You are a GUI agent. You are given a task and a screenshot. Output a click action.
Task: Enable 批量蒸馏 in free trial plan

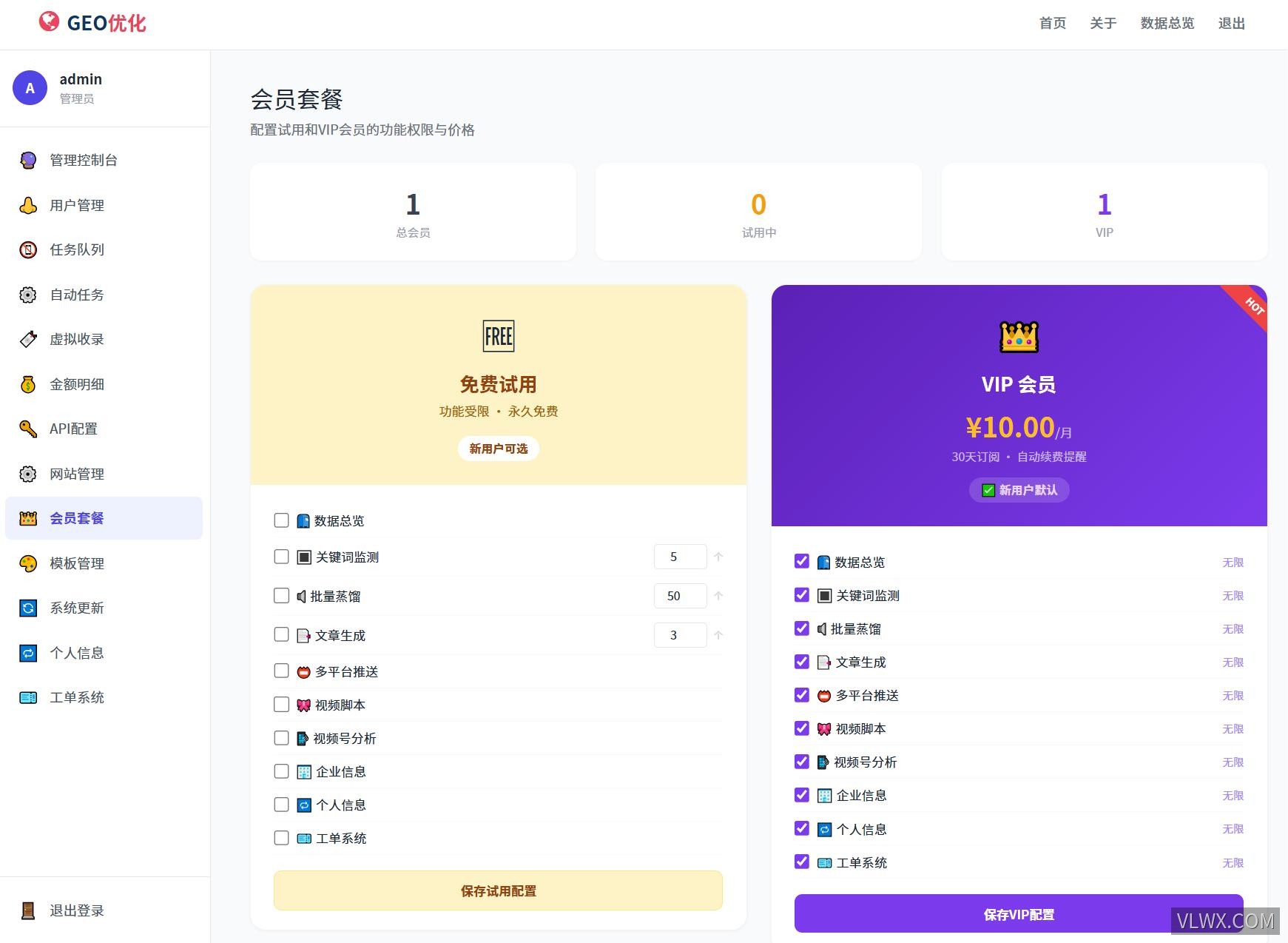coord(281,596)
